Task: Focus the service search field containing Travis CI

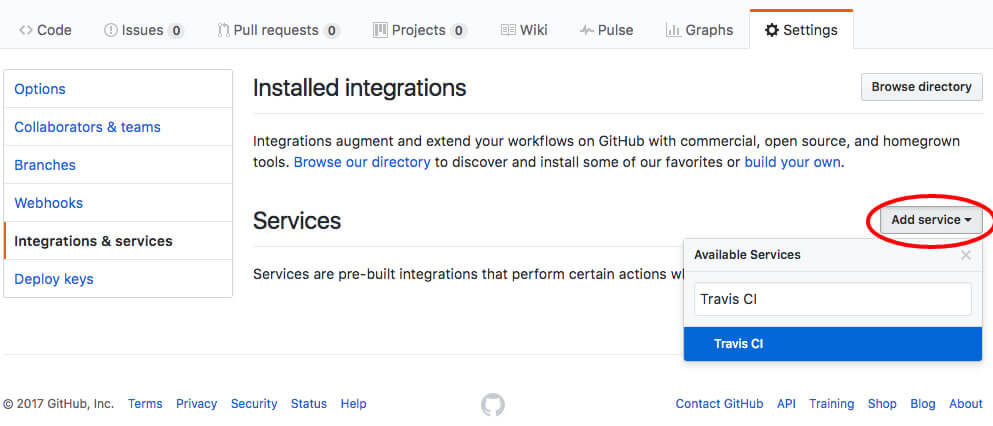Action: point(833,299)
